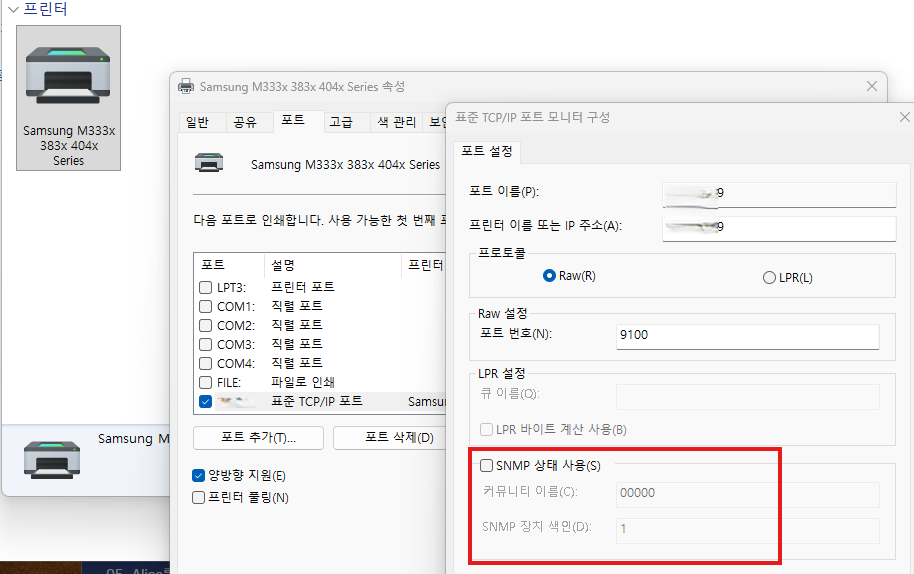Viewport: 914px width, 574px height.
Task: Open the 고급 tab
Action: pyautogui.click(x=341, y=122)
